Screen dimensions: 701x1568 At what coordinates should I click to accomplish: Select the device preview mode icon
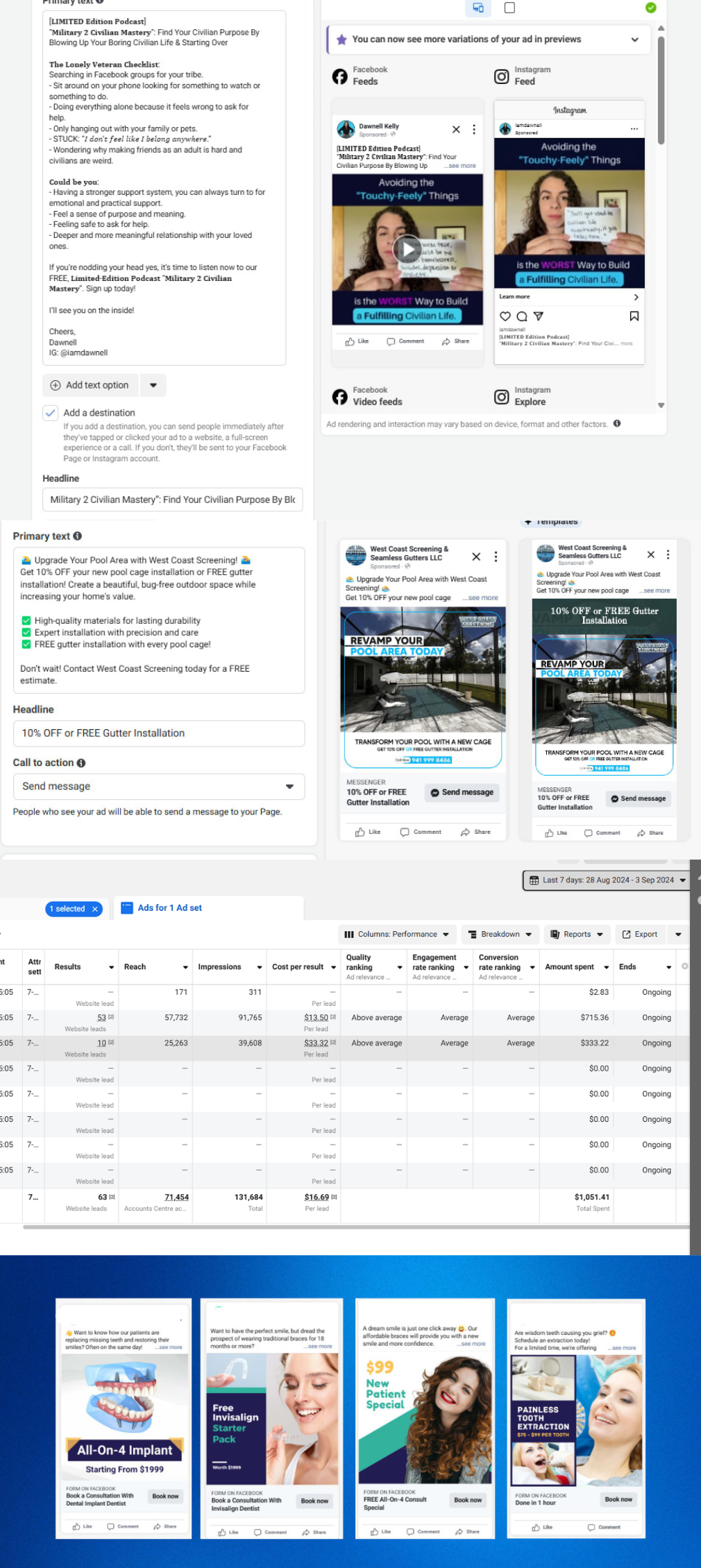[478, 8]
